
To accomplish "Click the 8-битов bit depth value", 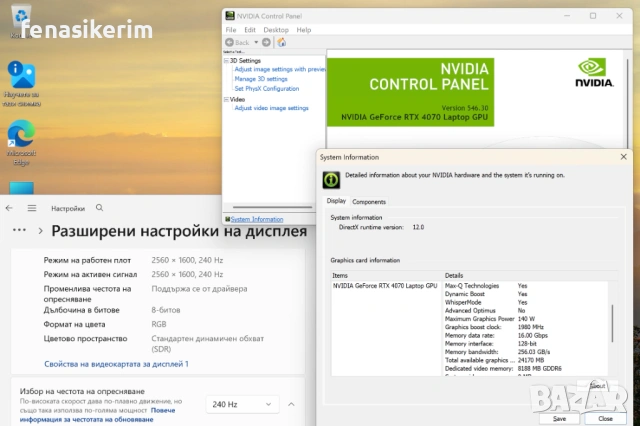I will coord(166,310).
